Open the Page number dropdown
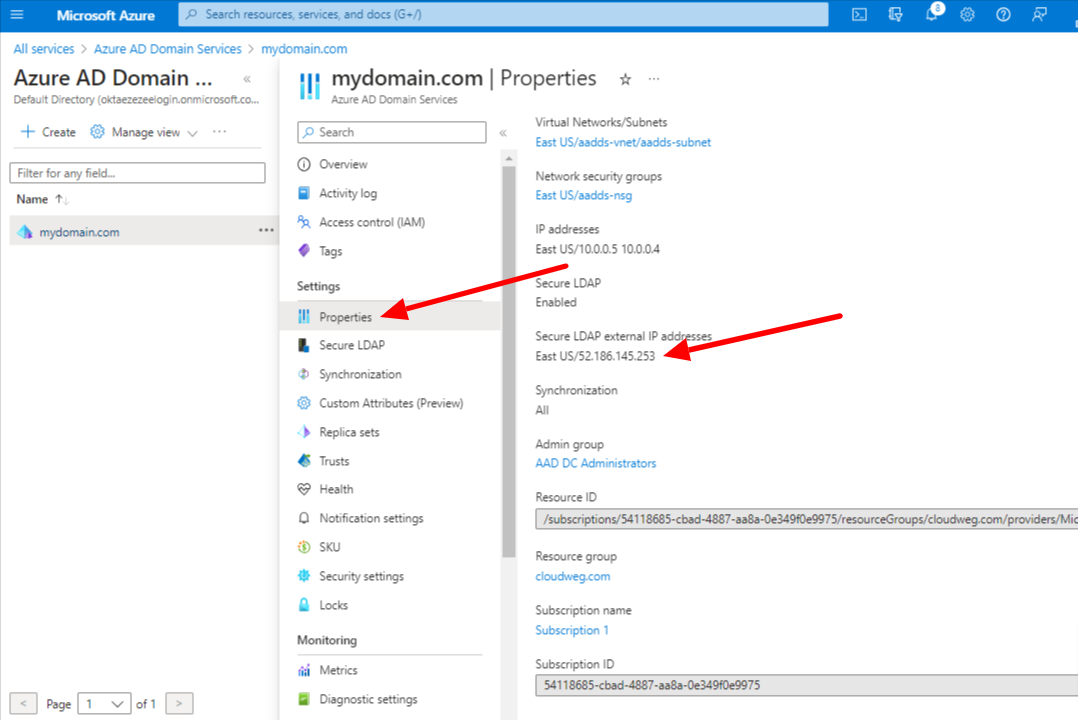This screenshot has width=1078, height=720. point(104,703)
